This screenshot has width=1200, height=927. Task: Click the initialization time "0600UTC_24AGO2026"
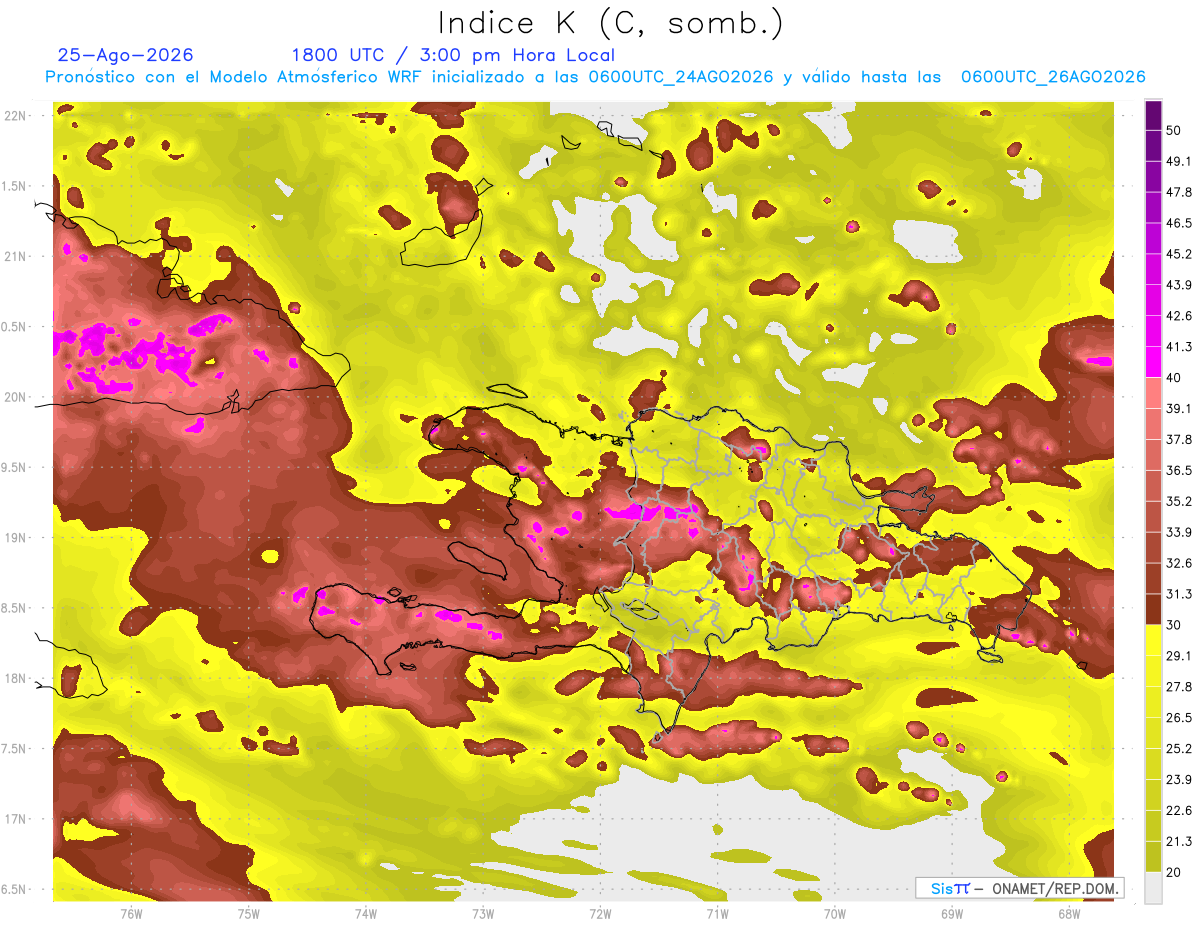pos(681,77)
